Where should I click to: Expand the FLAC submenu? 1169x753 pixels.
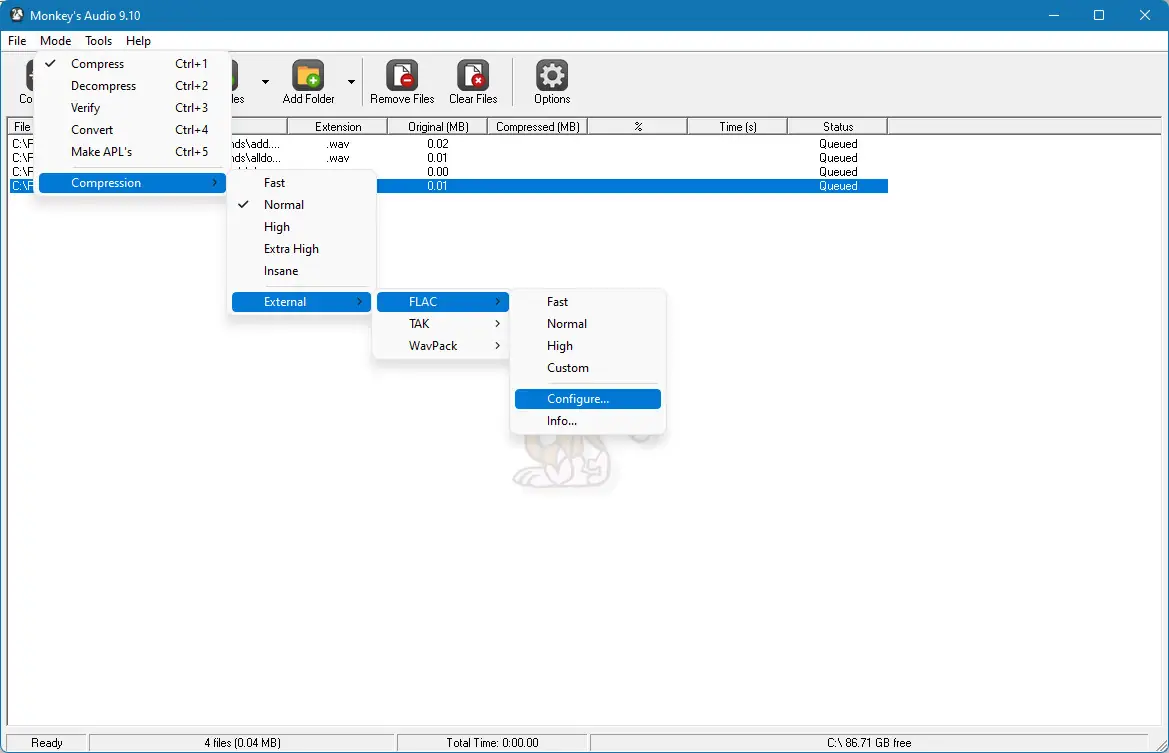pos(443,302)
